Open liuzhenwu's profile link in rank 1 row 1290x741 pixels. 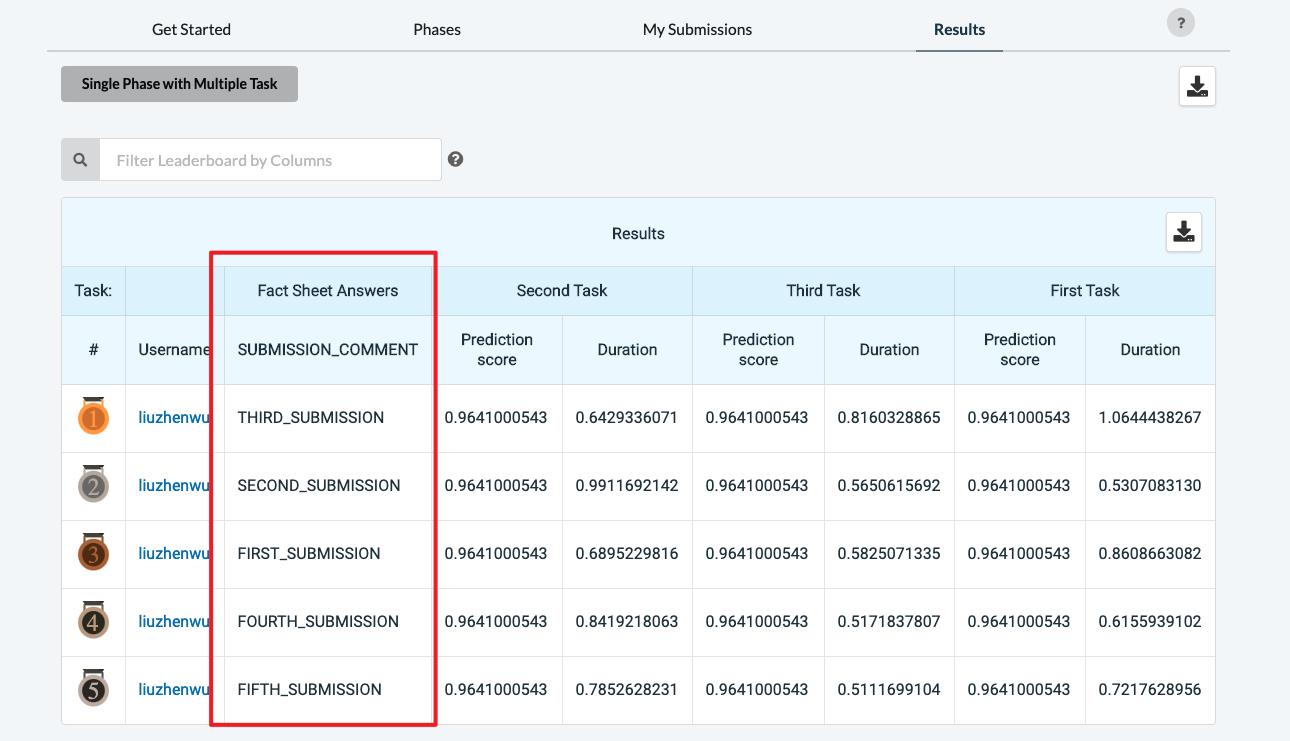point(174,417)
